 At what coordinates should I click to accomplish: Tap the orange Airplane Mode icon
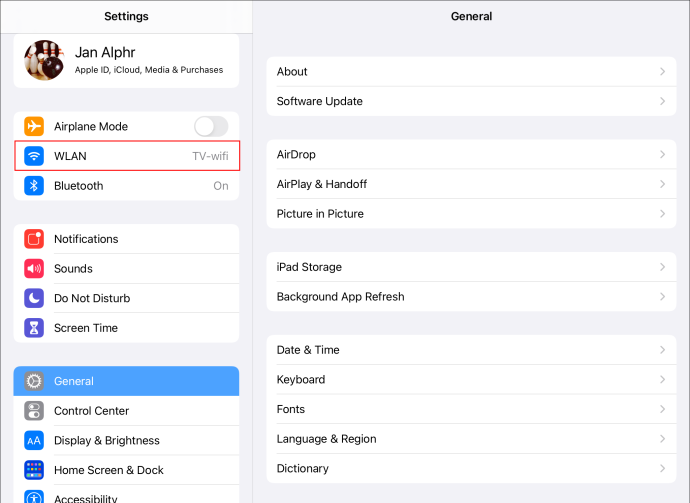pos(34,126)
